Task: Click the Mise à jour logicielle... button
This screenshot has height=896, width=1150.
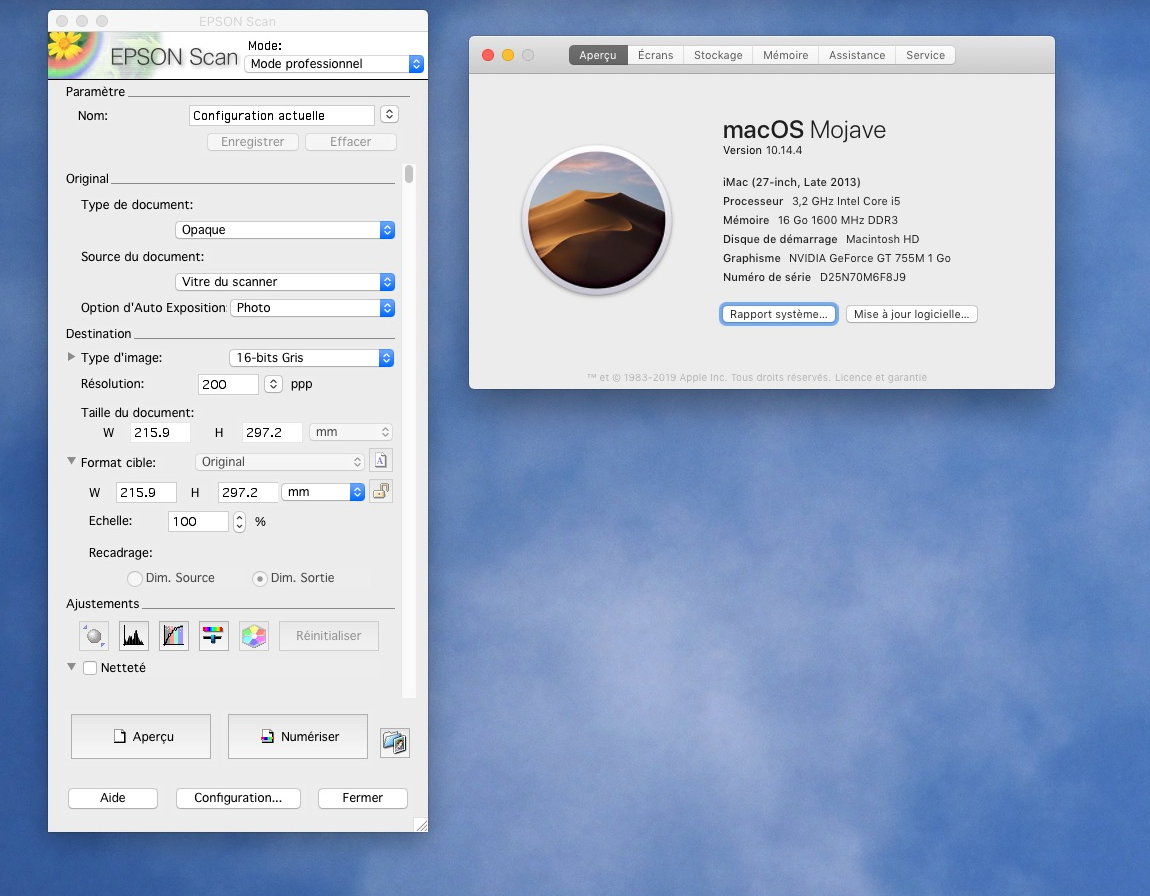Action: (912, 314)
